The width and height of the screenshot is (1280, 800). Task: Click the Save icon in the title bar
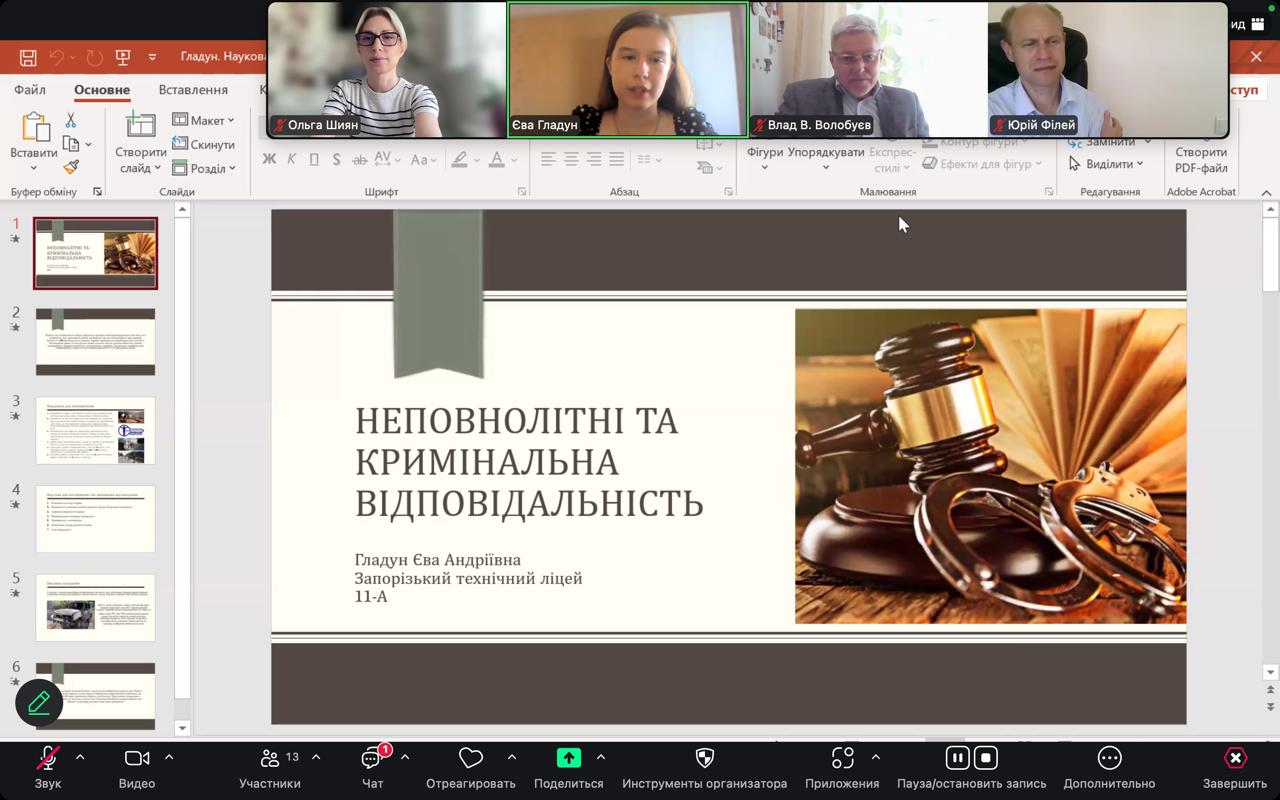coord(28,58)
